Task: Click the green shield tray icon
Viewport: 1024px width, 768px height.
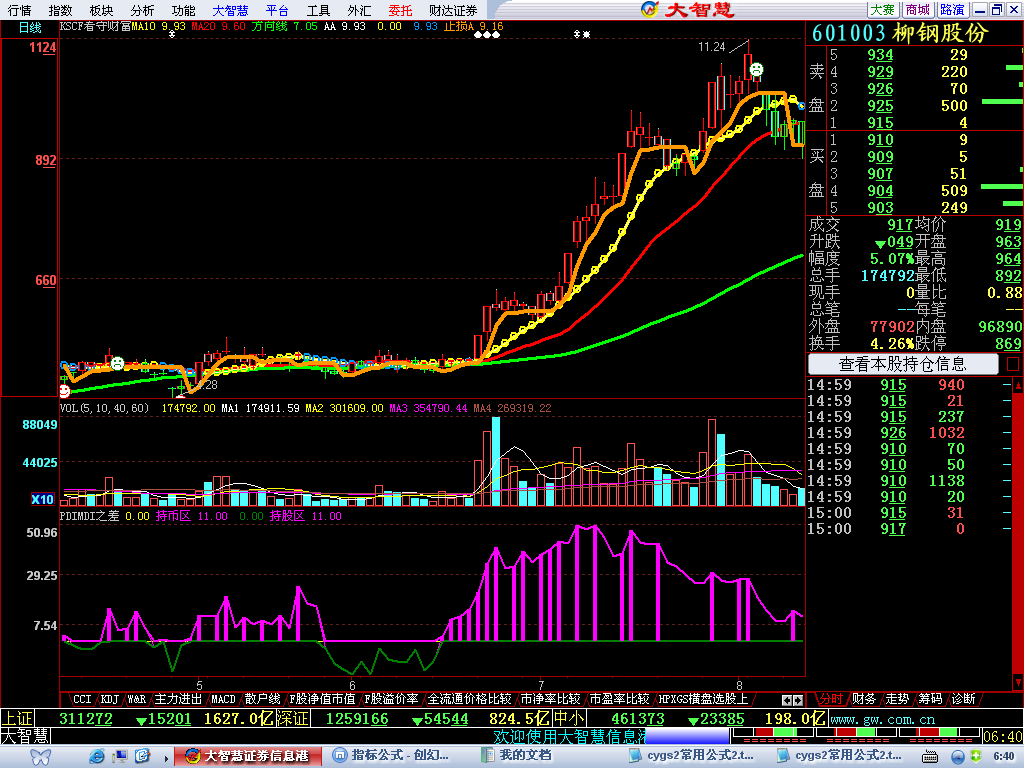Action: tap(976, 756)
